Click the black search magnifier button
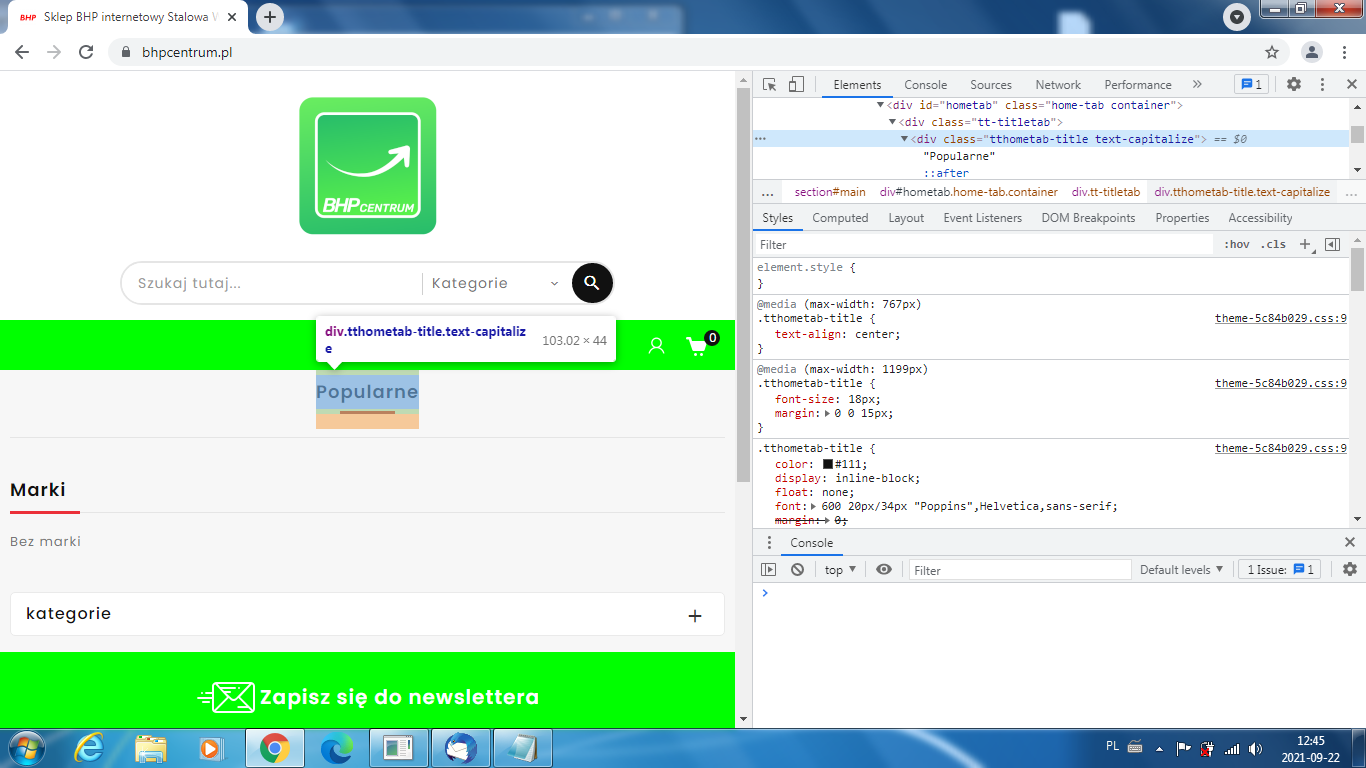The image size is (1366, 768). click(592, 283)
